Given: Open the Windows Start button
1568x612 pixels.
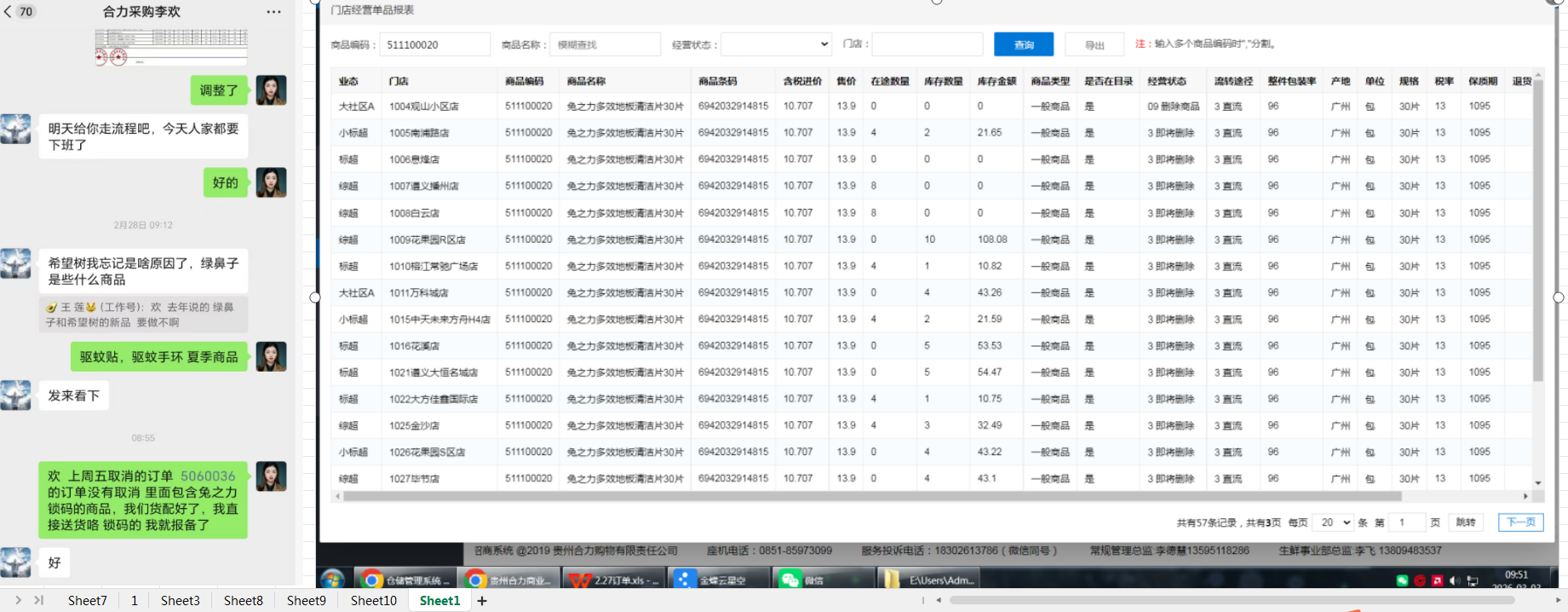Looking at the screenshot, I should (x=332, y=580).
